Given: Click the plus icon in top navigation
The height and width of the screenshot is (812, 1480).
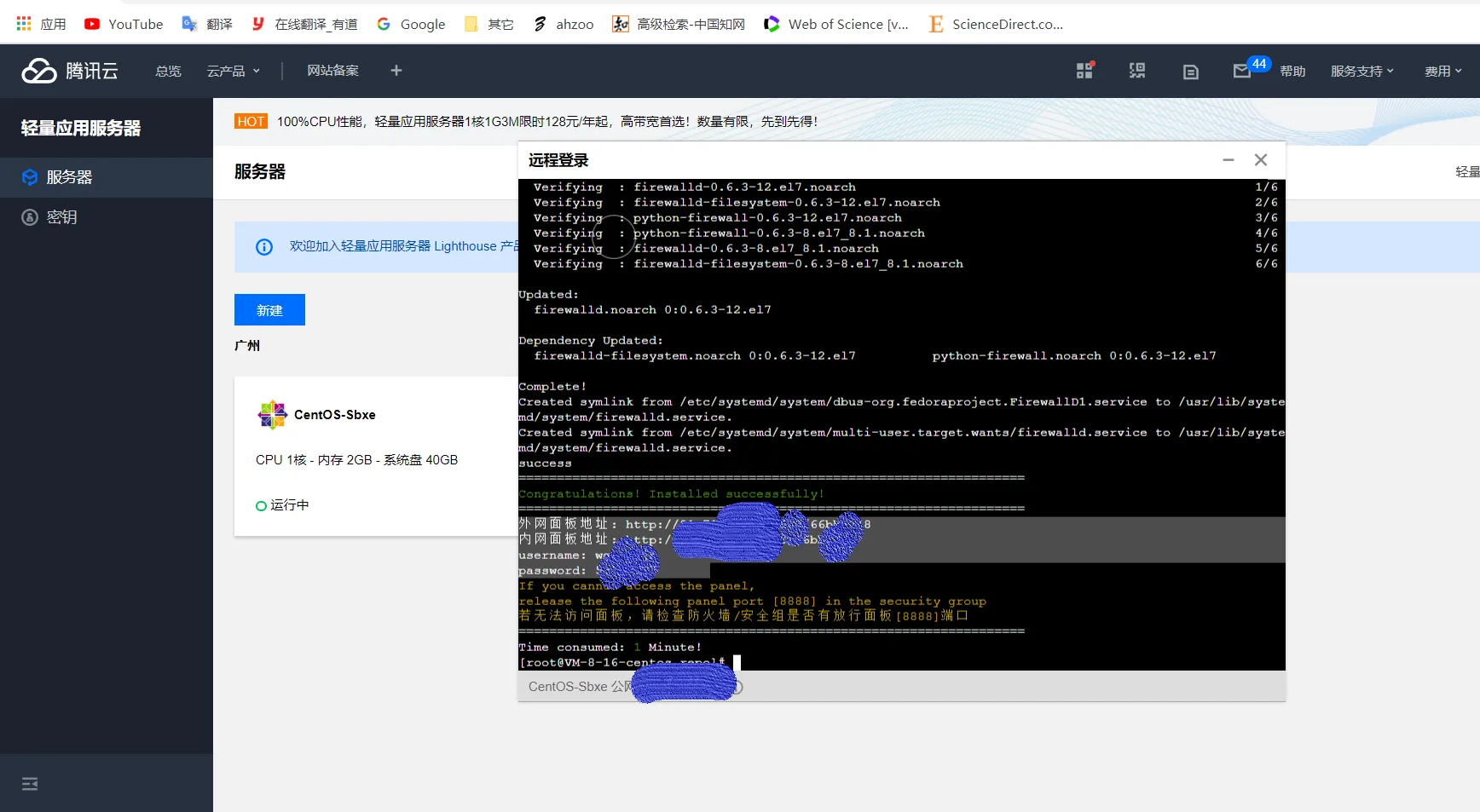Looking at the screenshot, I should pos(396,71).
